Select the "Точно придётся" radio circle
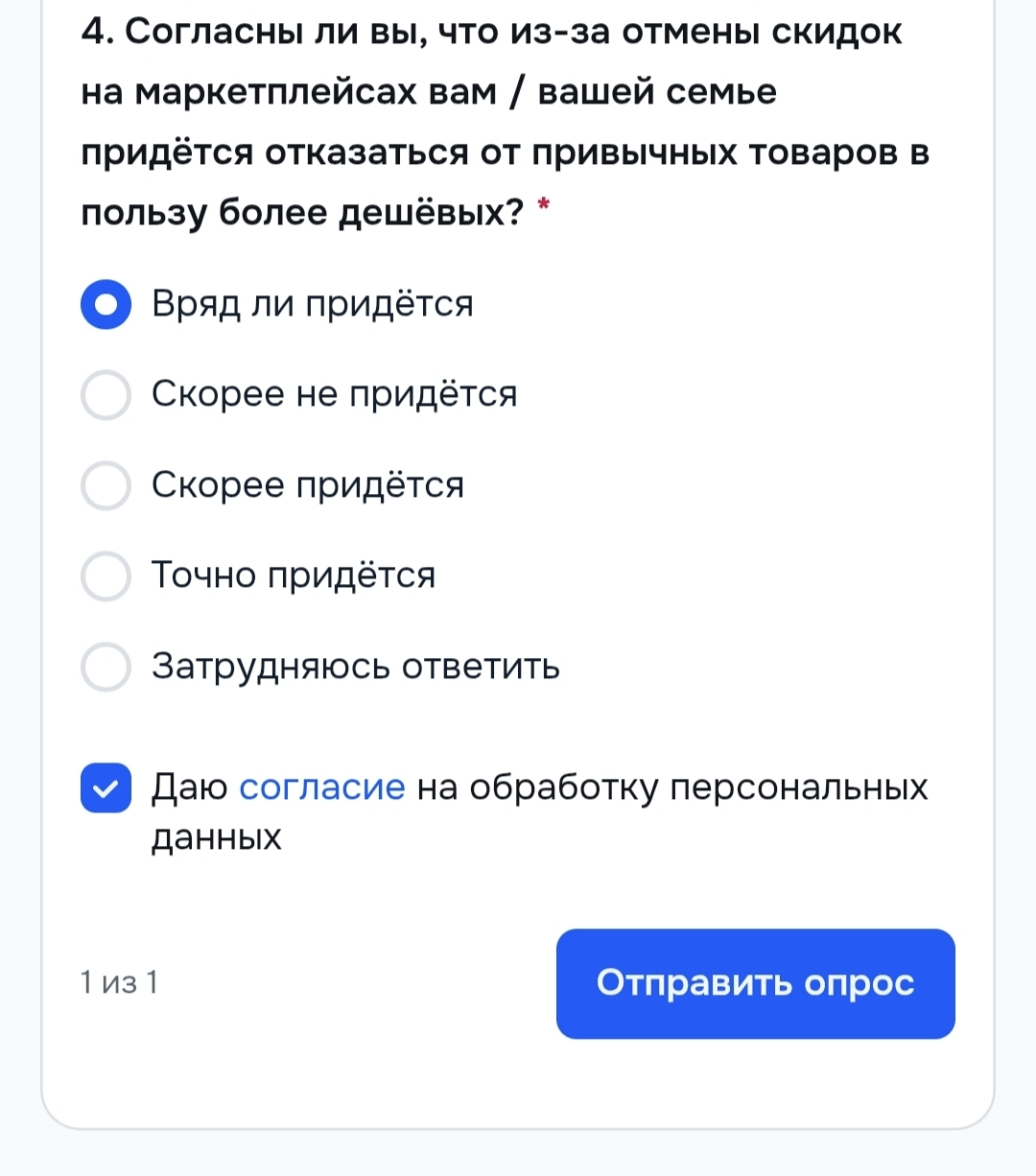 106,576
